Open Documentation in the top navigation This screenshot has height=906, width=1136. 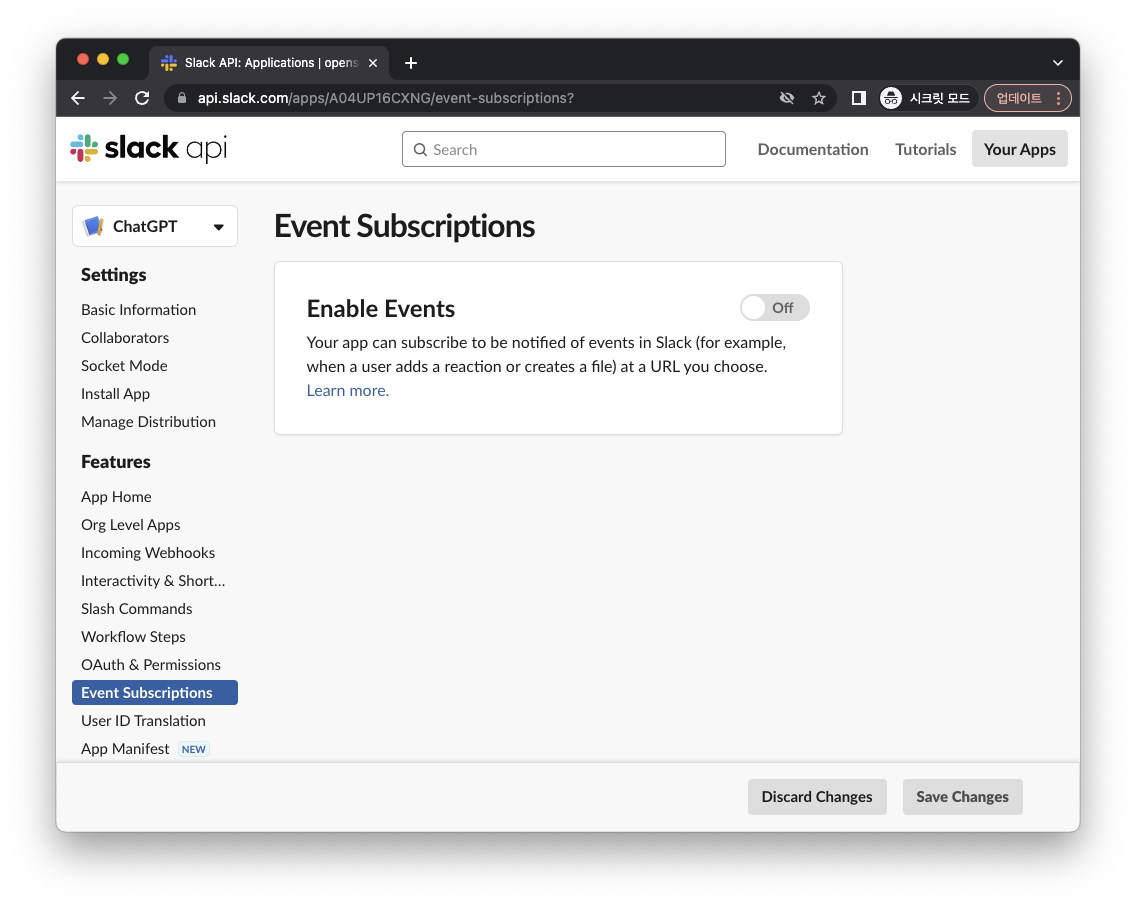tap(813, 149)
